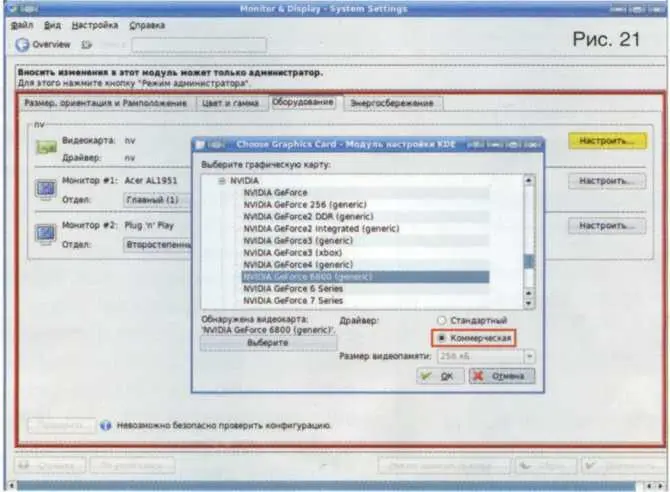Select NVIDIA GeForce3 (generic)
Image resolution: width=670 pixels, height=492 pixels.
(365, 240)
